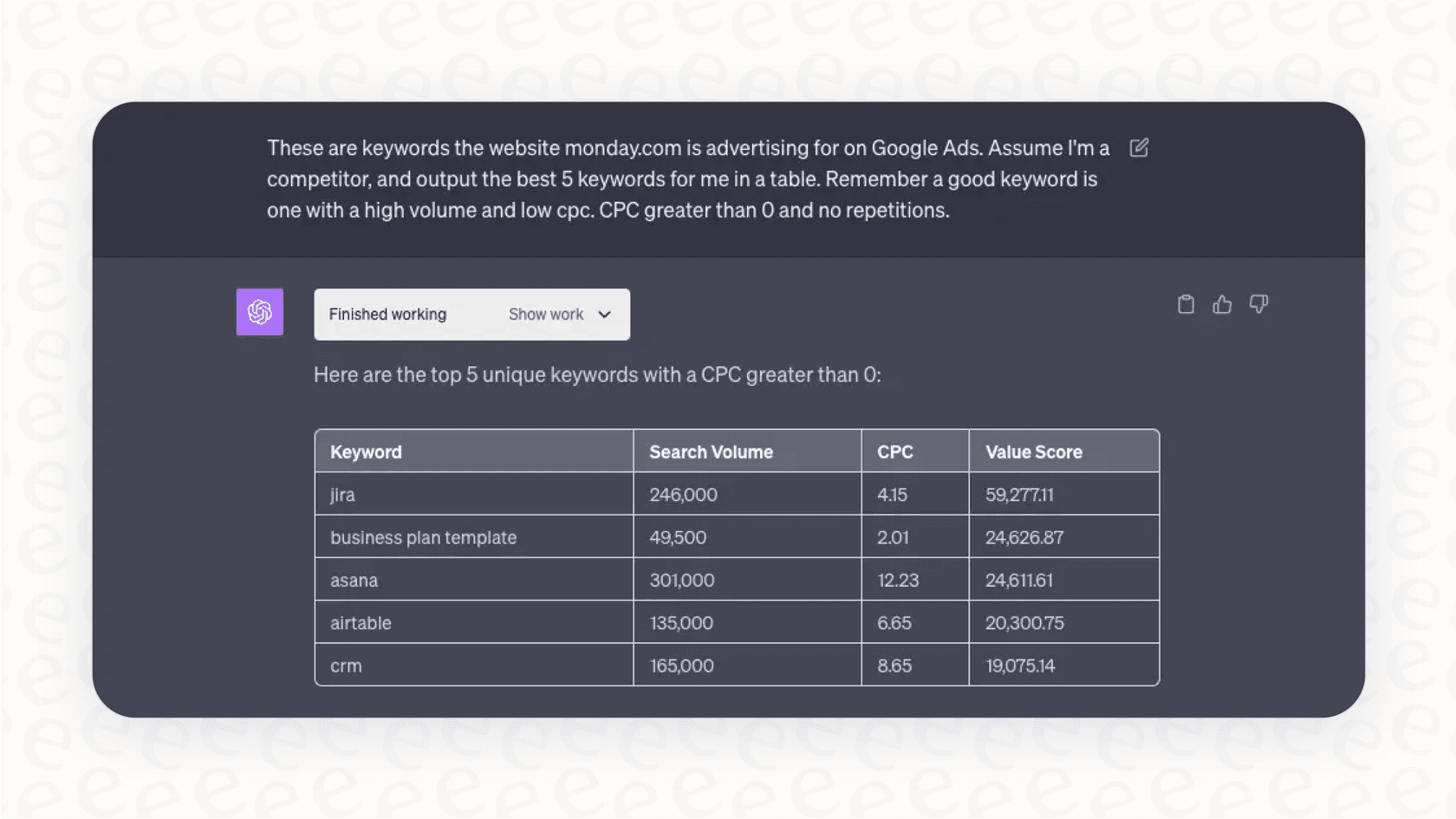Image resolution: width=1456 pixels, height=819 pixels.
Task: Click the Value Score column header
Action: pyautogui.click(x=1033, y=451)
